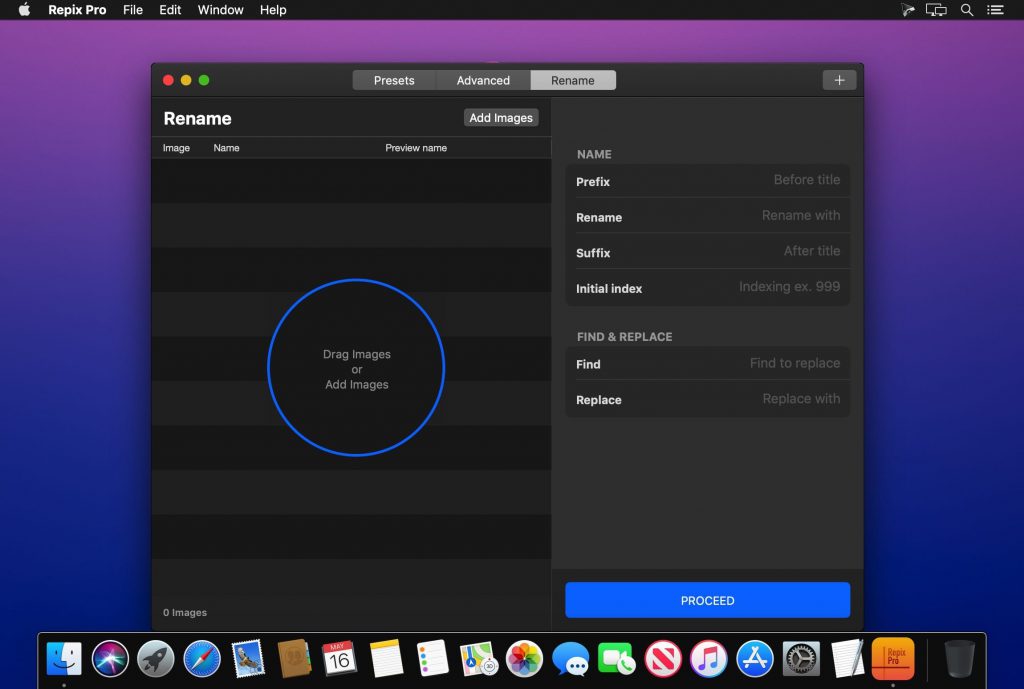This screenshot has height=689, width=1024.
Task: Click the screen mirroring icon in menu bar
Action: tap(936, 10)
